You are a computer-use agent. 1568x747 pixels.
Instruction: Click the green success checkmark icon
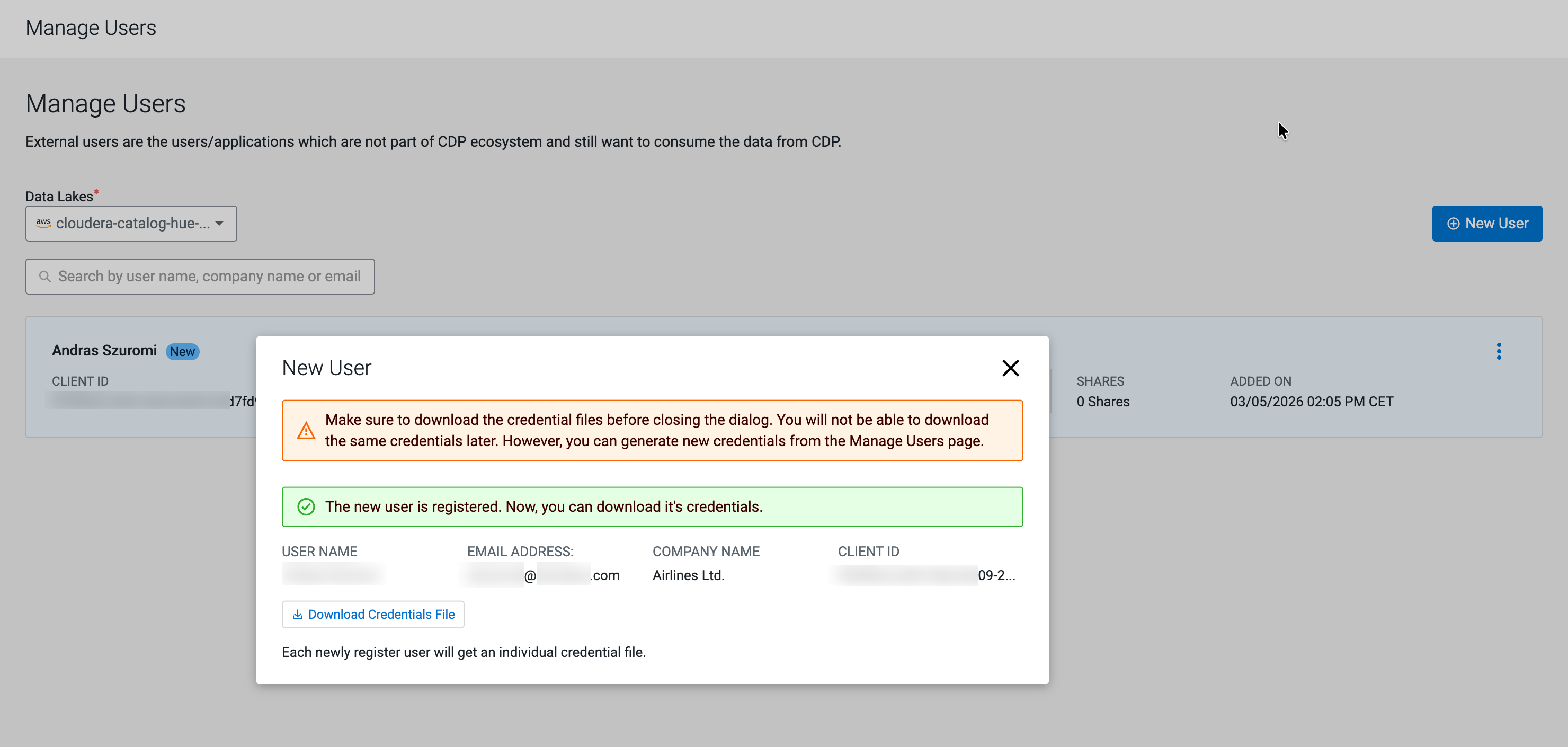pos(306,506)
